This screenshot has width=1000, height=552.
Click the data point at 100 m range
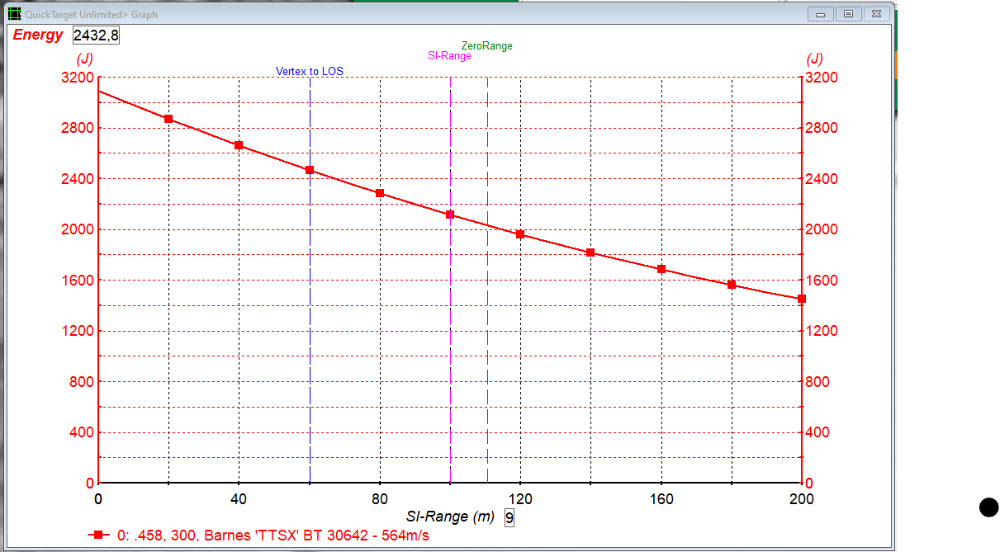450,215
